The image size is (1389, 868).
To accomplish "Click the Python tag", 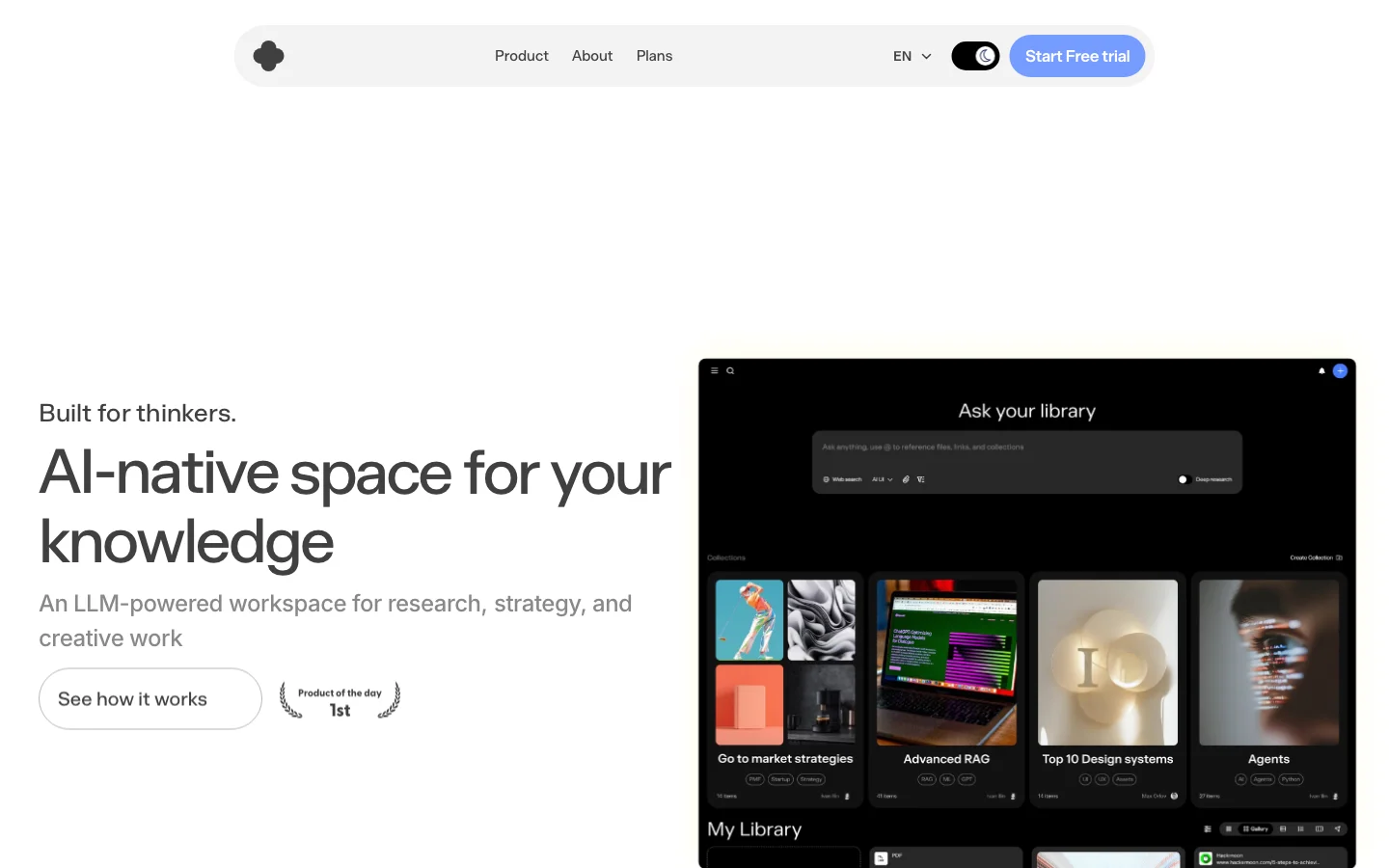I will pos(1292,779).
